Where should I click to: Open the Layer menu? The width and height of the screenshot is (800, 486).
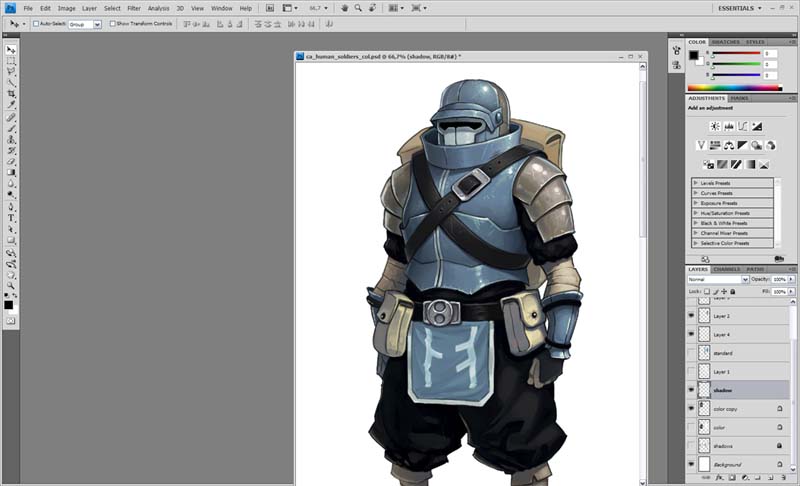tap(89, 8)
